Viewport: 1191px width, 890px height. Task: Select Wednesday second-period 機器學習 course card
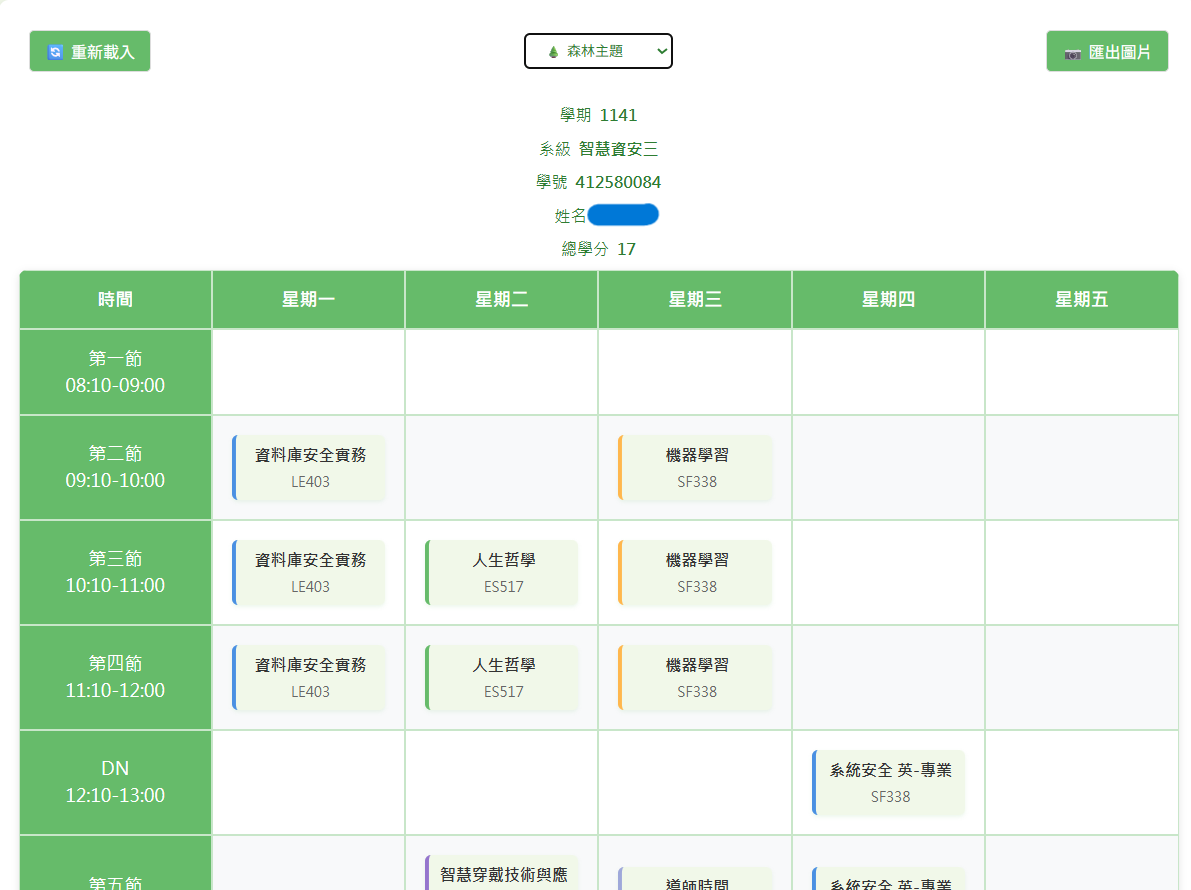click(695, 467)
